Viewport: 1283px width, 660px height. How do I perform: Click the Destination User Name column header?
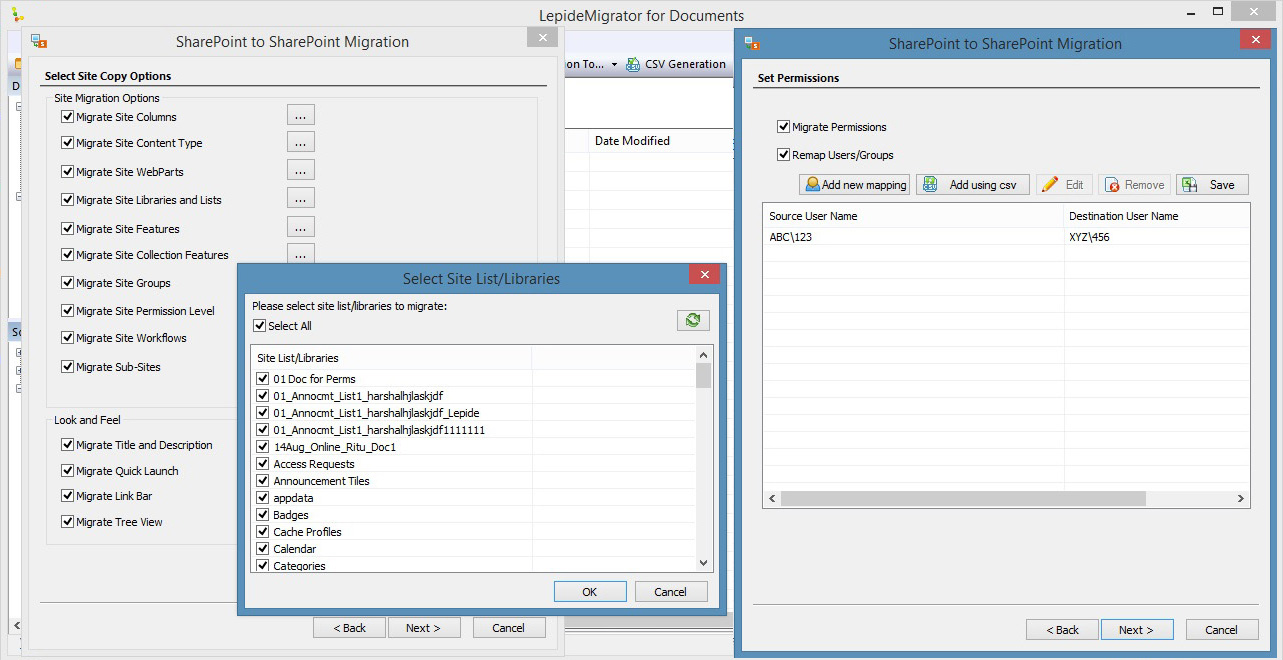point(1156,216)
